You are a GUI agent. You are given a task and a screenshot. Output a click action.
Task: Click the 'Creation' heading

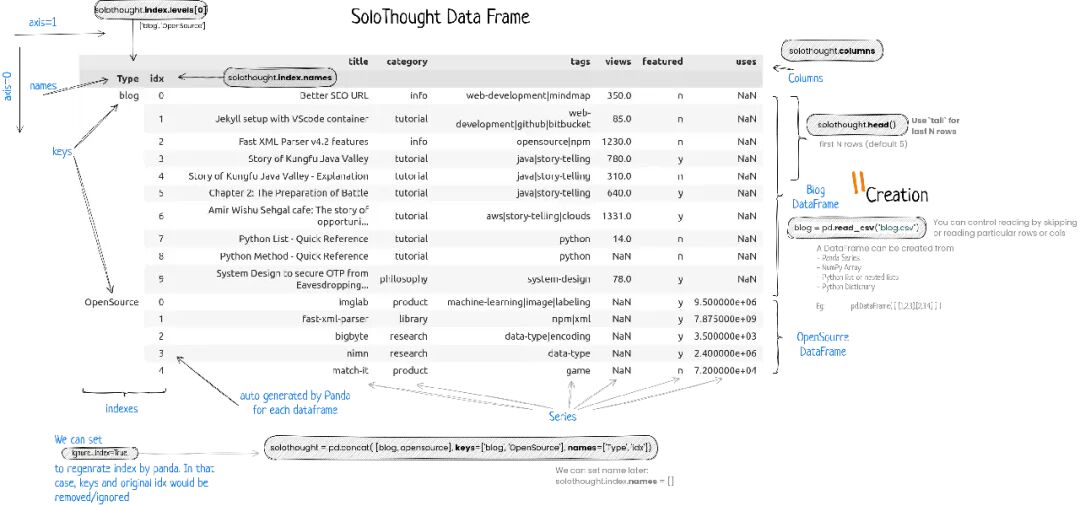(897, 195)
